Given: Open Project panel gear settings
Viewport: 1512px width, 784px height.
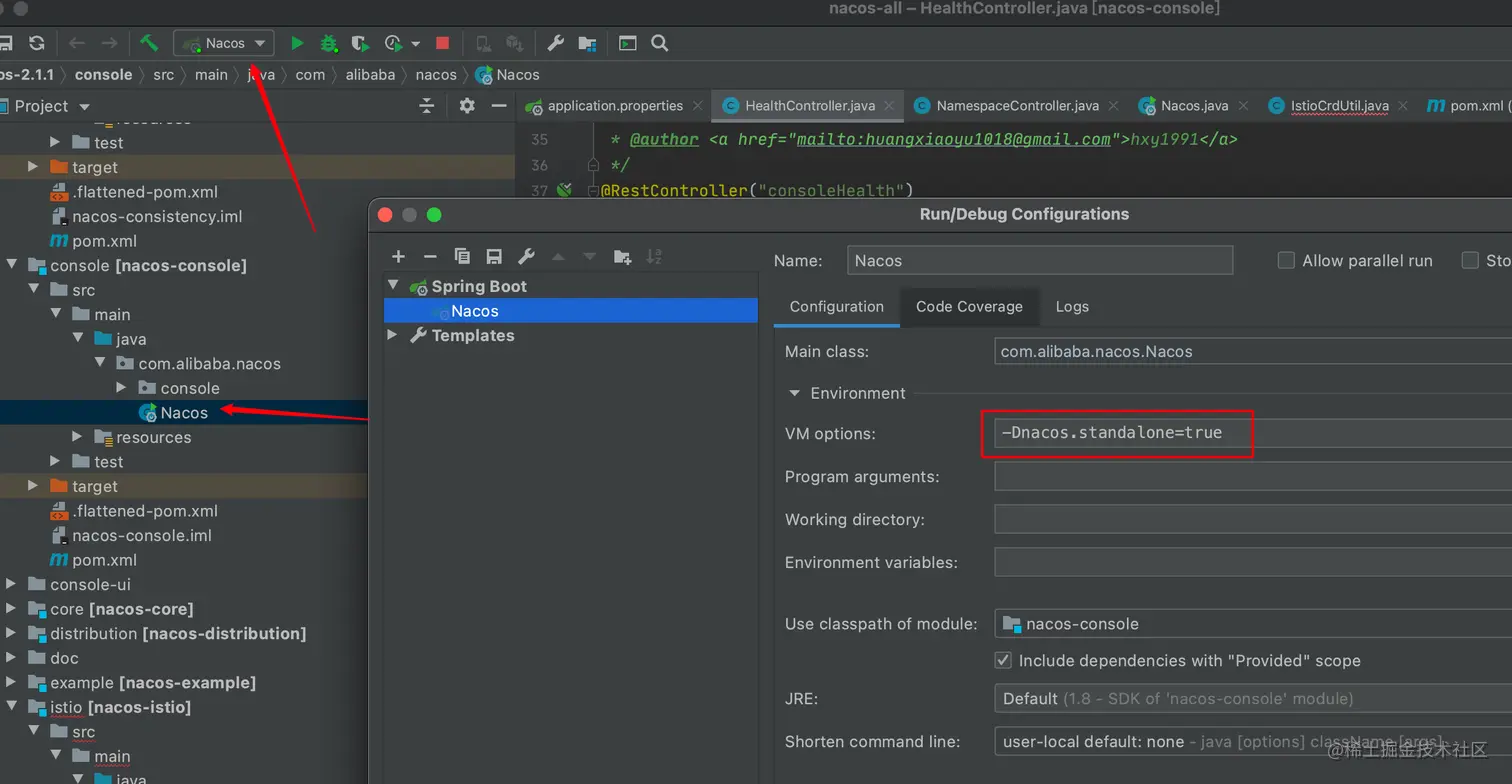Looking at the screenshot, I should pos(467,106).
